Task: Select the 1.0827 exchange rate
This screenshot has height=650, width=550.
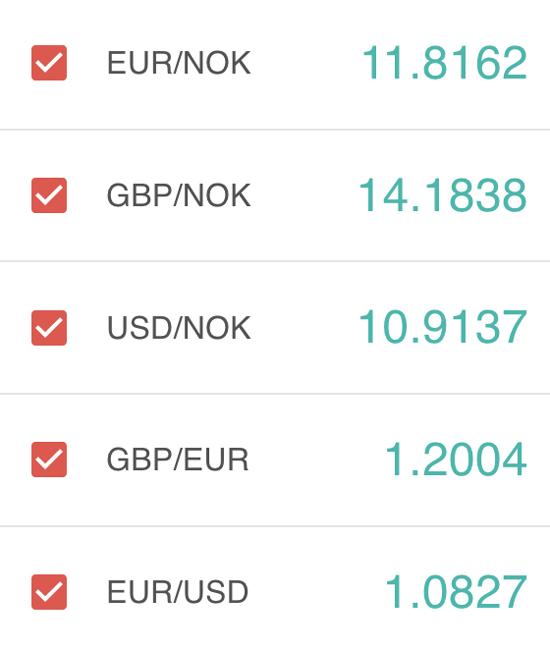Action: click(456, 592)
